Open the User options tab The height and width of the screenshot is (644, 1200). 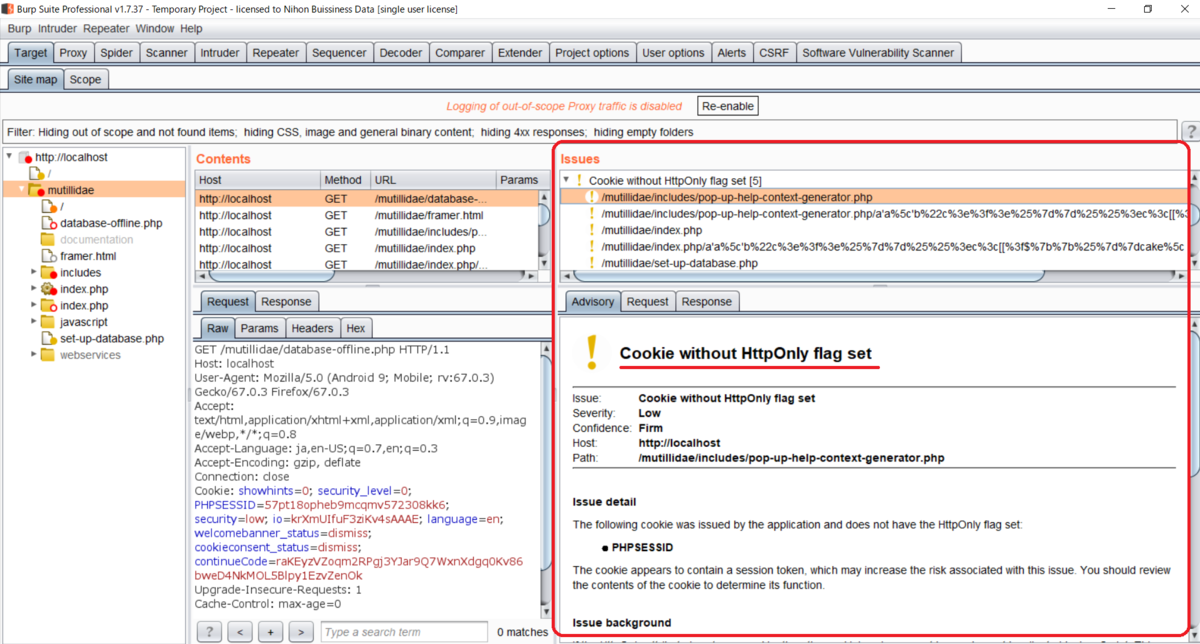tap(674, 53)
